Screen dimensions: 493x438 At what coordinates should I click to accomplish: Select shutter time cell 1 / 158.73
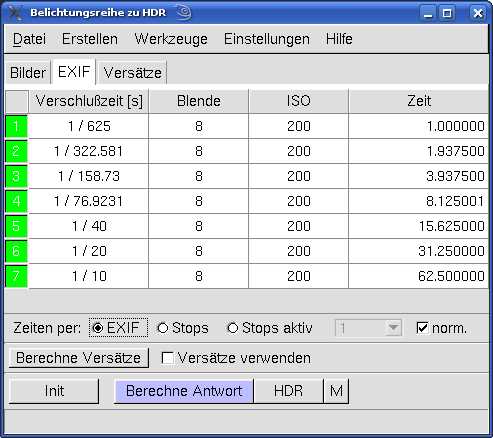[89, 176]
